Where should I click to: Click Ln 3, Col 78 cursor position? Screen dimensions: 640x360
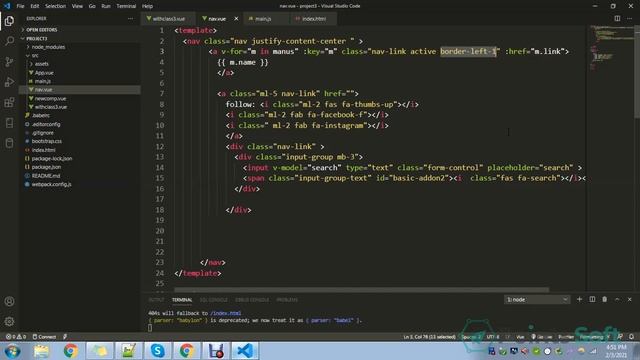429,337
